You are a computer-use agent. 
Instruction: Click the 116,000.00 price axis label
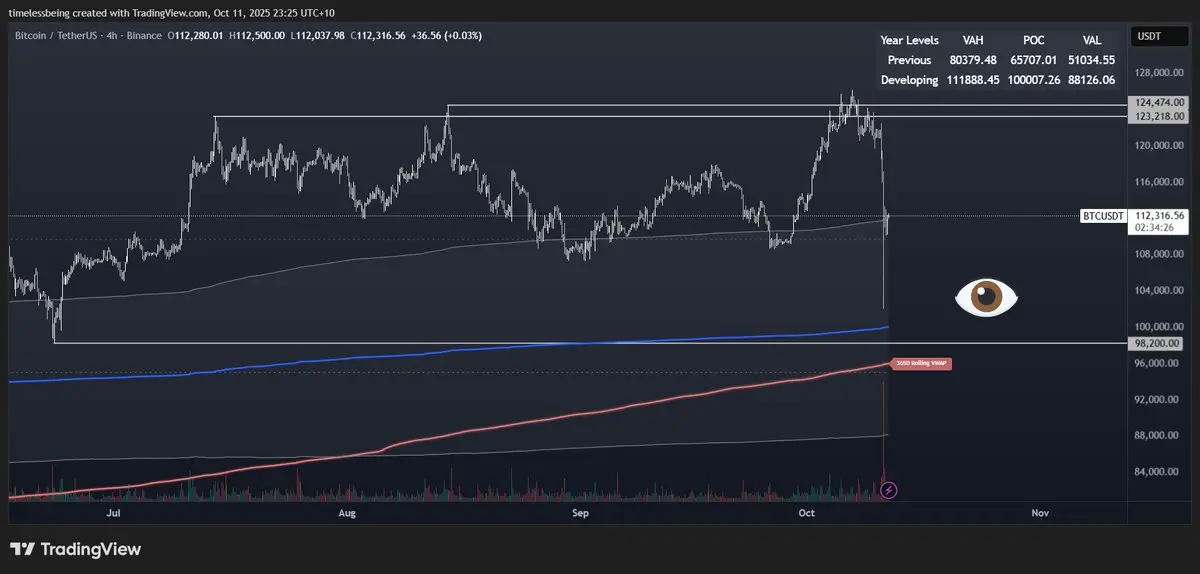[1160, 182]
